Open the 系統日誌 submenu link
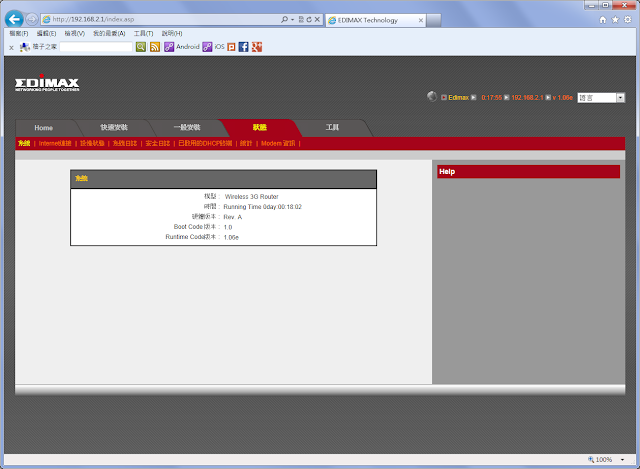The height and width of the screenshot is (469, 640). coord(125,143)
